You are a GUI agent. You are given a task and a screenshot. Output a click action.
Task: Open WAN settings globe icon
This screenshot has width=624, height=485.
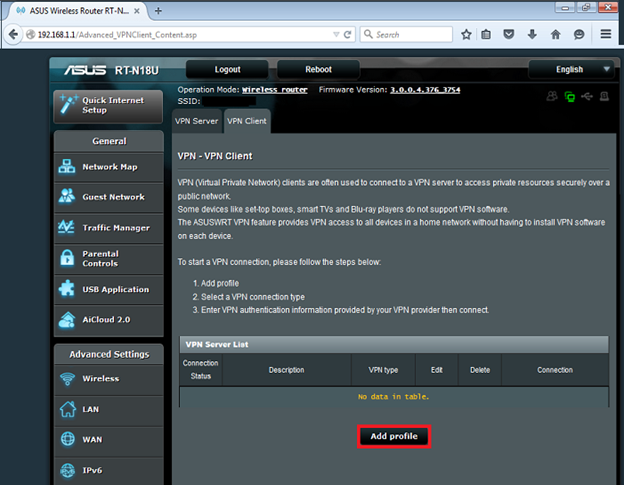pyautogui.click(x=68, y=439)
